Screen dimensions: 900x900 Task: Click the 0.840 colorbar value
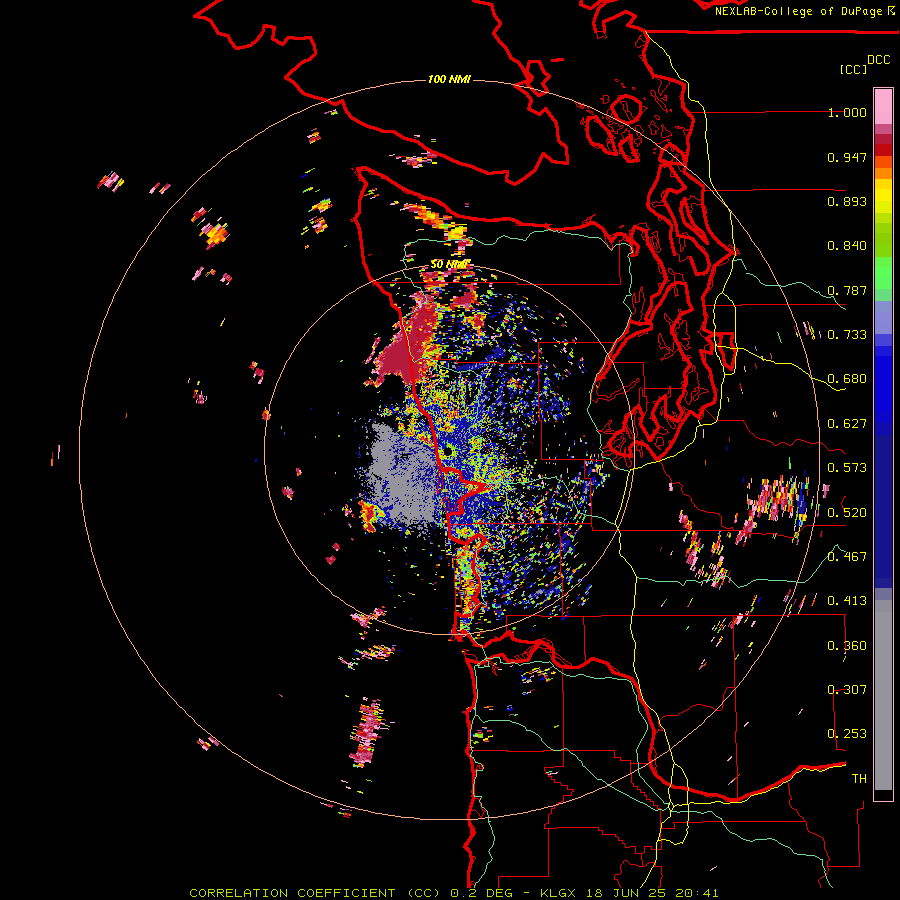(x=847, y=246)
